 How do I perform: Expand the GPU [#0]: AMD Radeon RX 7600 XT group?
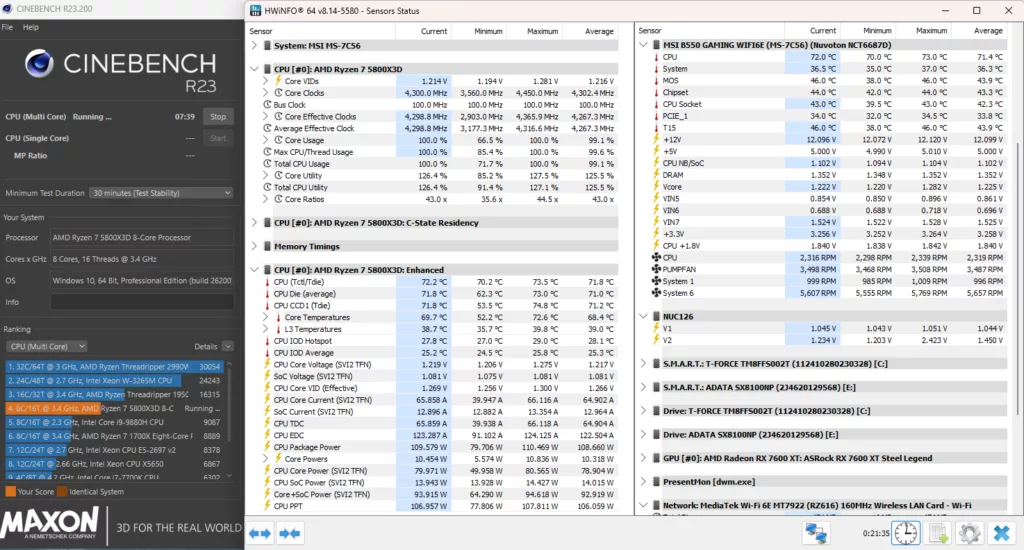[x=643, y=458]
